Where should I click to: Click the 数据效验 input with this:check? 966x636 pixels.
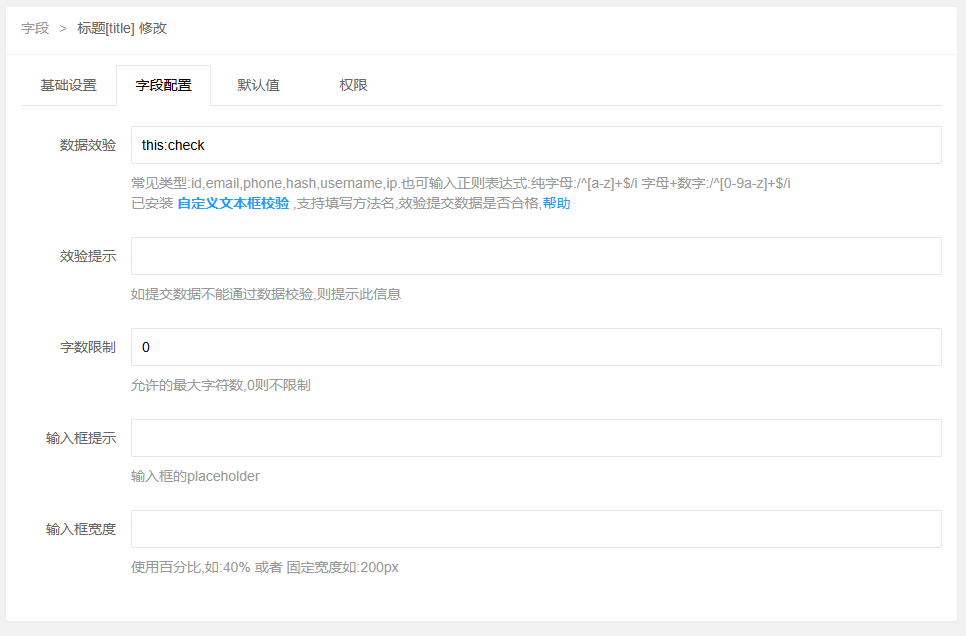click(536, 145)
